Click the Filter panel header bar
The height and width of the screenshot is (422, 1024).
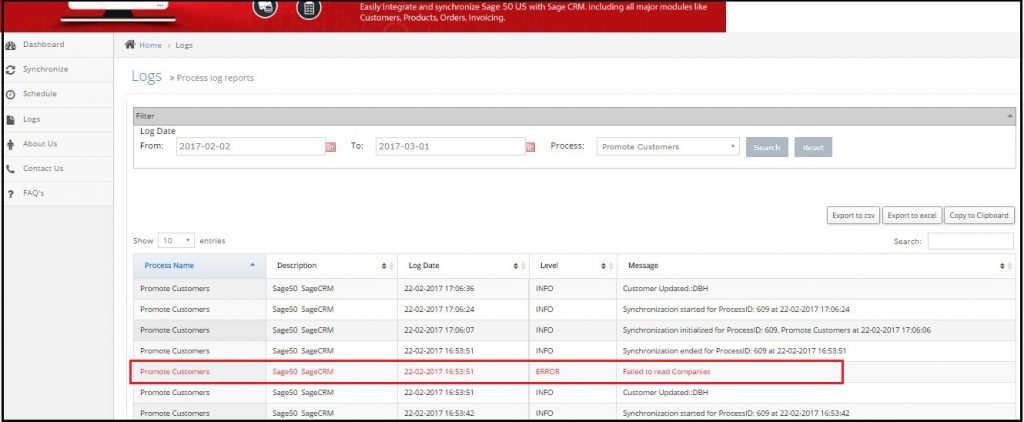(x=574, y=116)
